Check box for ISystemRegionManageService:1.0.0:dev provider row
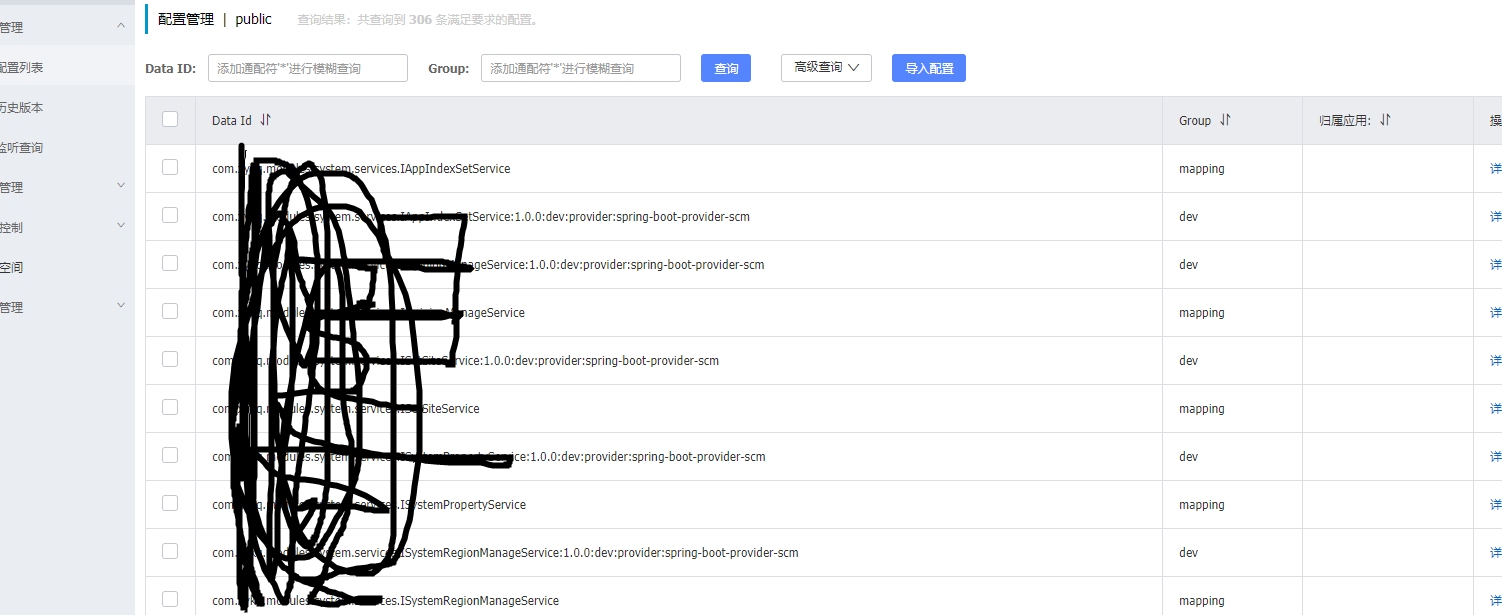This screenshot has height=615, width=1502. (x=170, y=551)
